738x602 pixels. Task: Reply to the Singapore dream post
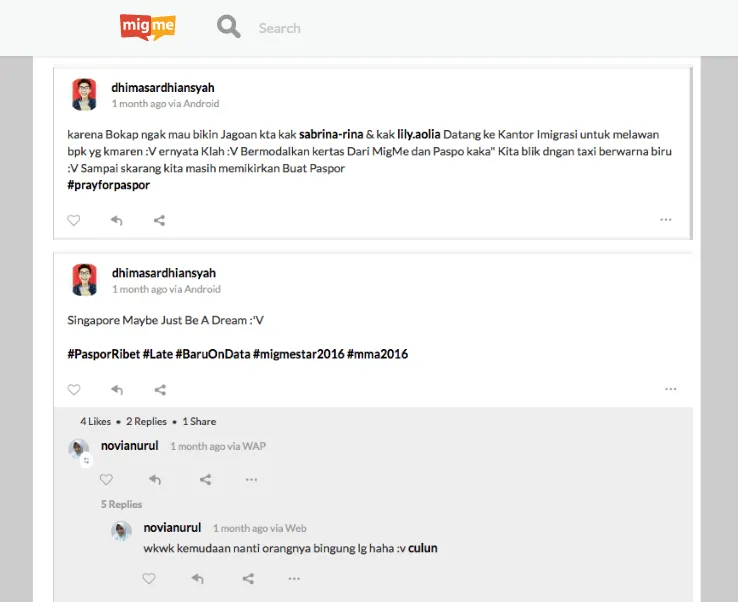click(x=117, y=390)
